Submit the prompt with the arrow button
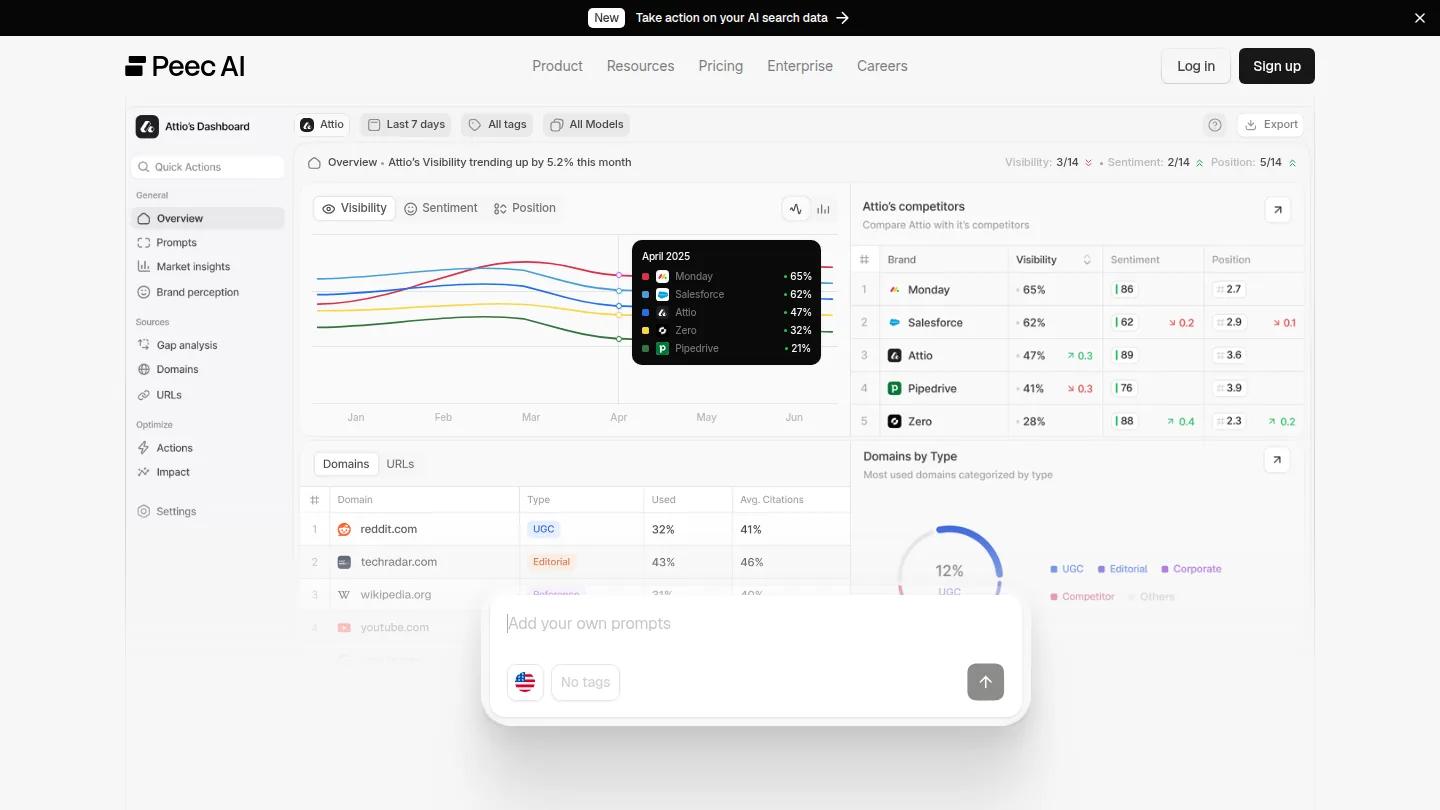The image size is (1440, 810). (985, 682)
